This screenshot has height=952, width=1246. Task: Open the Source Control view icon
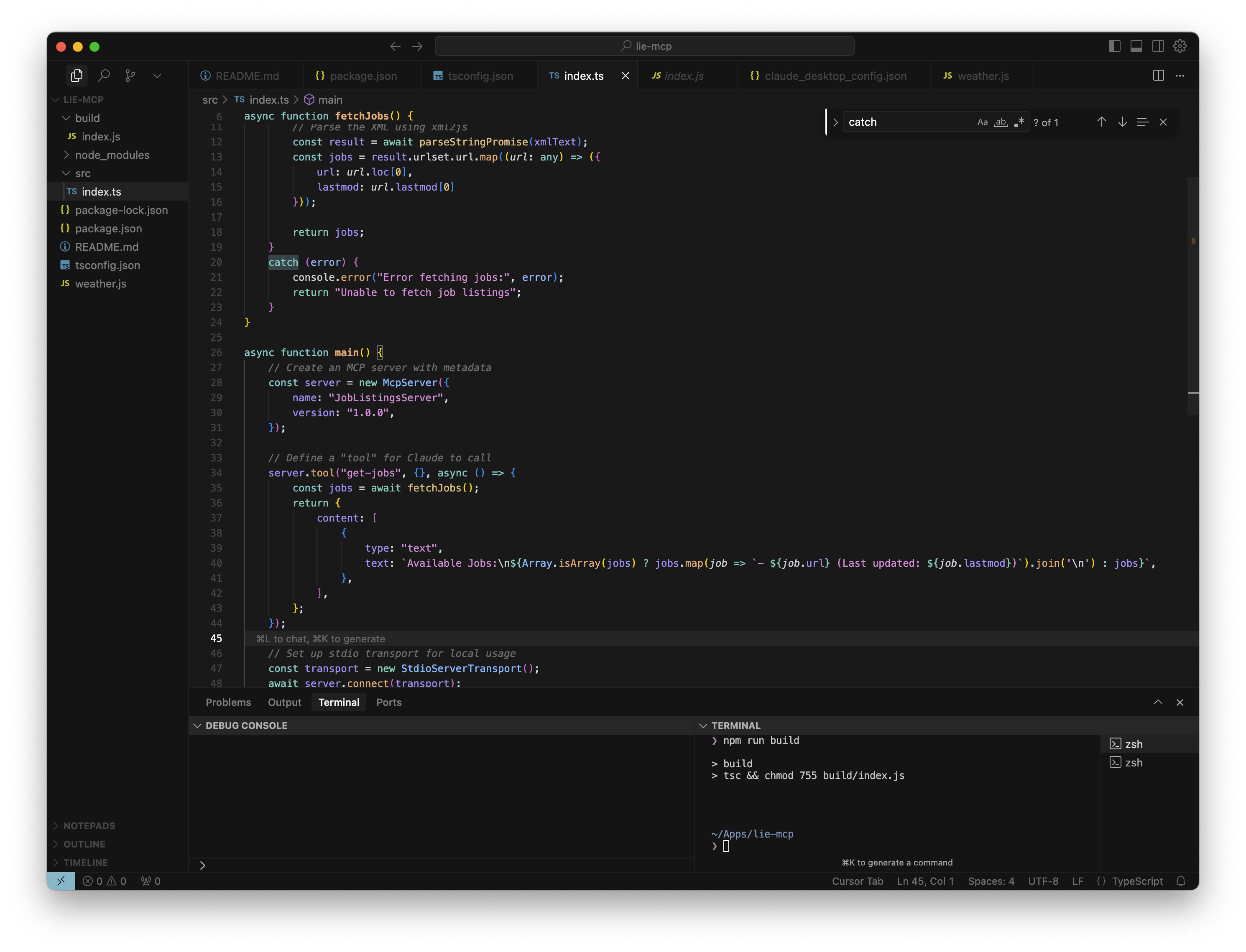click(x=130, y=75)
